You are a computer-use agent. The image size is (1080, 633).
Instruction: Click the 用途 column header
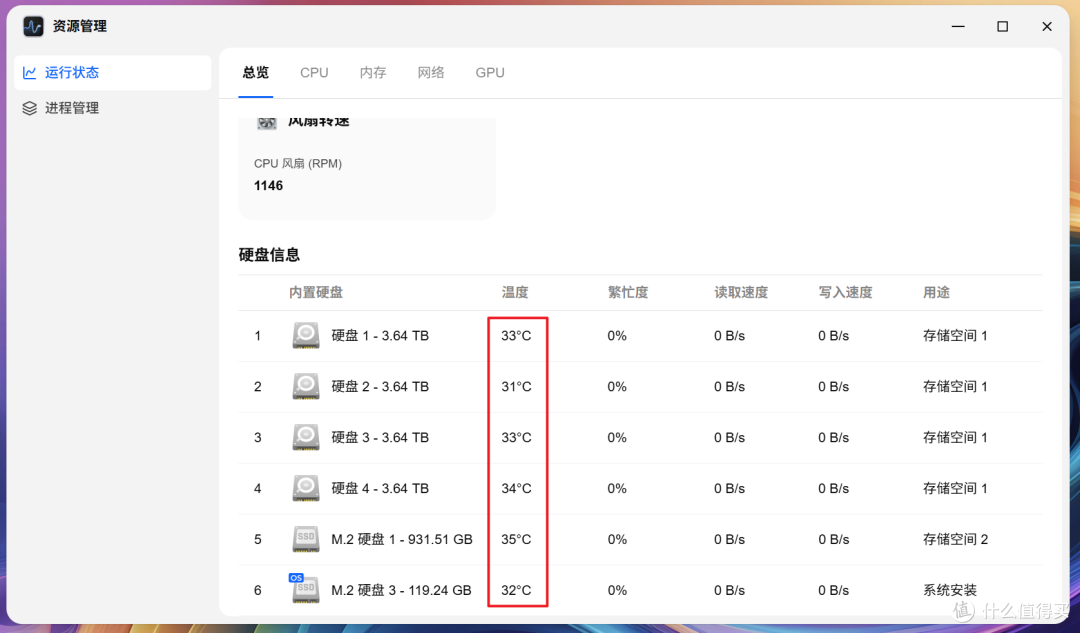click(x=936, y=292)
